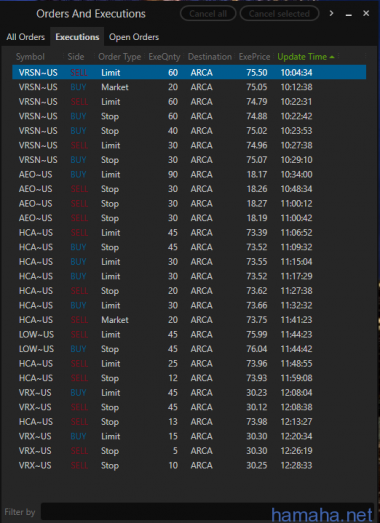380x523 pixels.
Task: Minimize the Orders And Executions window
Action: pos(349,15)
